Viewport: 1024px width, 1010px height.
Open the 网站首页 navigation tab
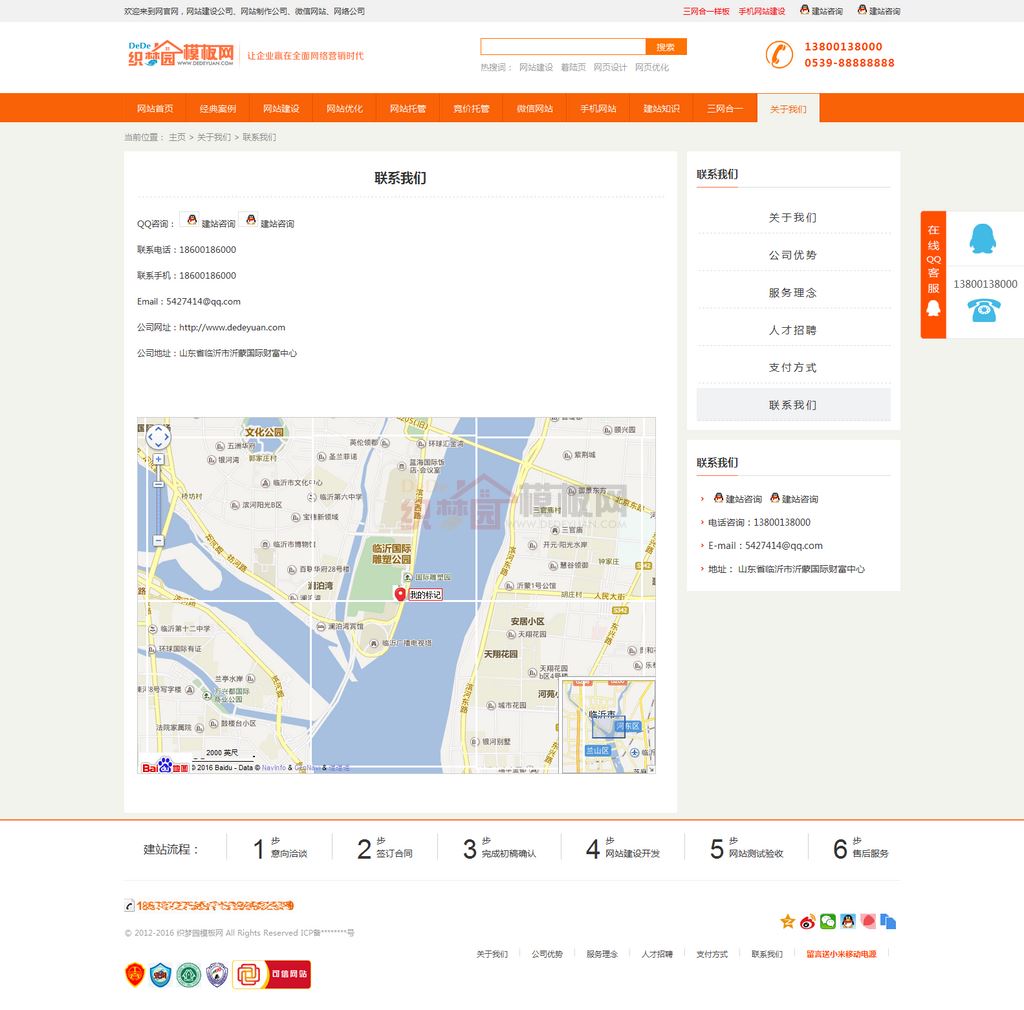155,108
